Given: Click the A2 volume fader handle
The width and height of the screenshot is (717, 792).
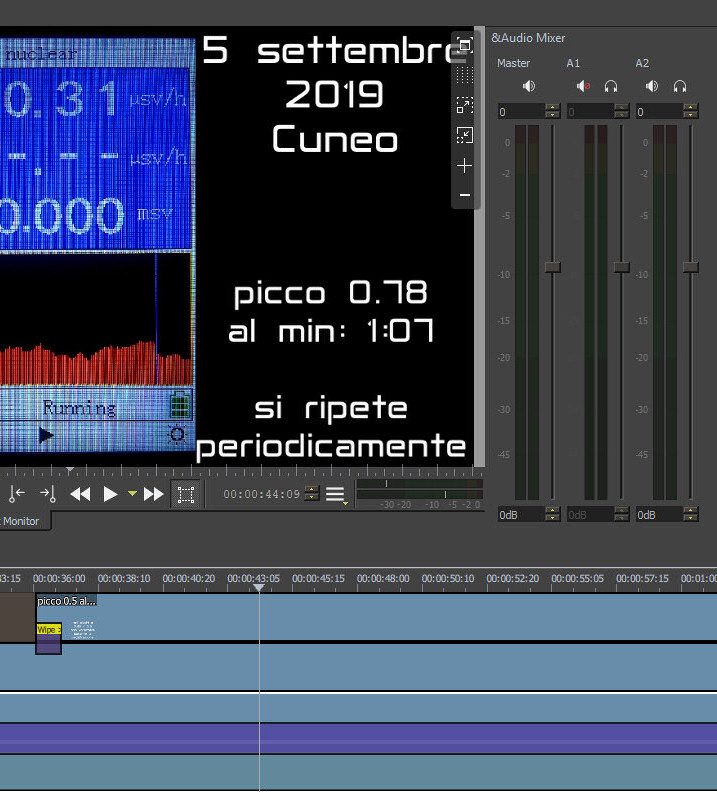Looking at the screenshot, I should point(691,267).
